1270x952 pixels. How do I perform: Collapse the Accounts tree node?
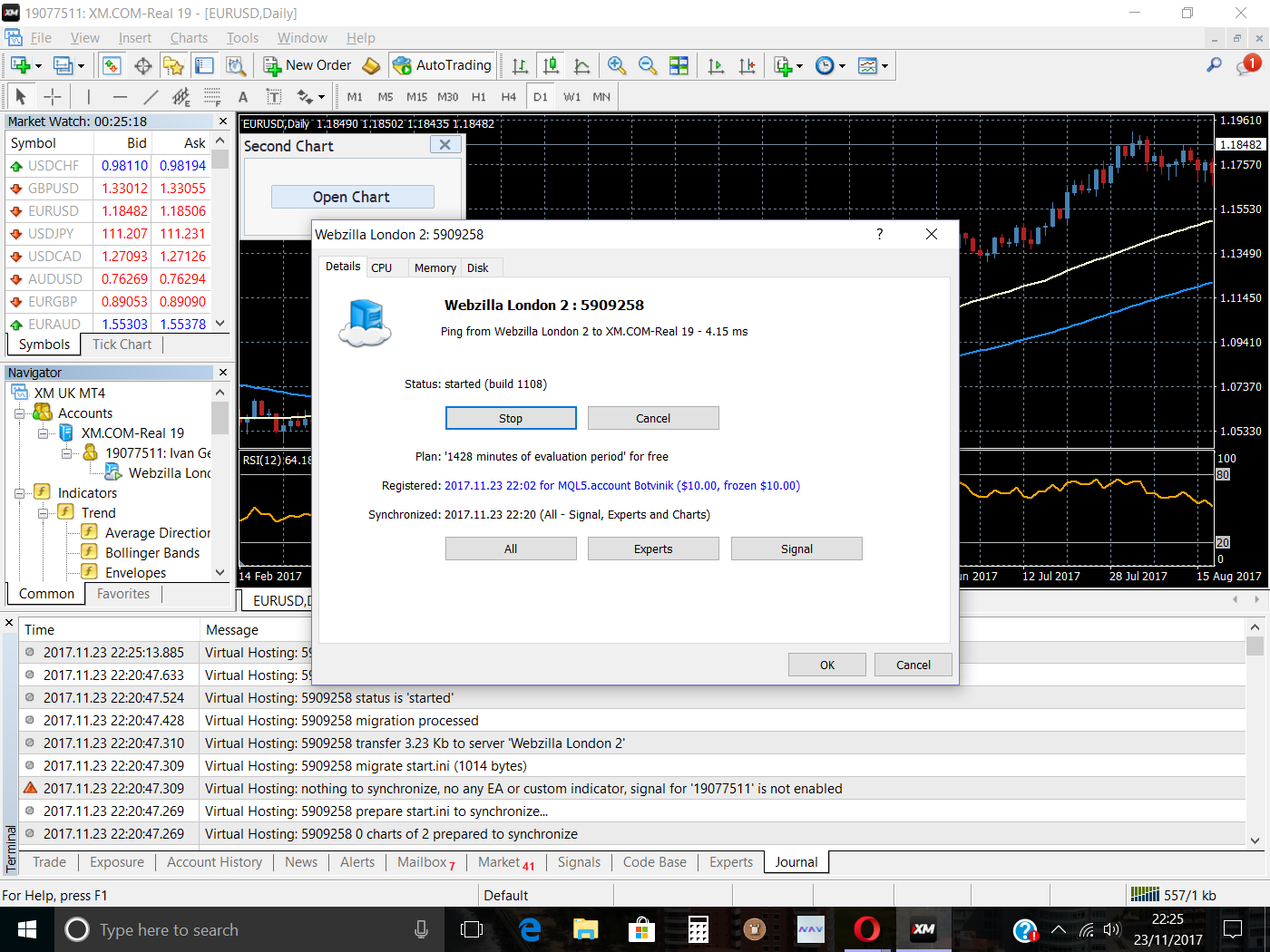[20, 413]
